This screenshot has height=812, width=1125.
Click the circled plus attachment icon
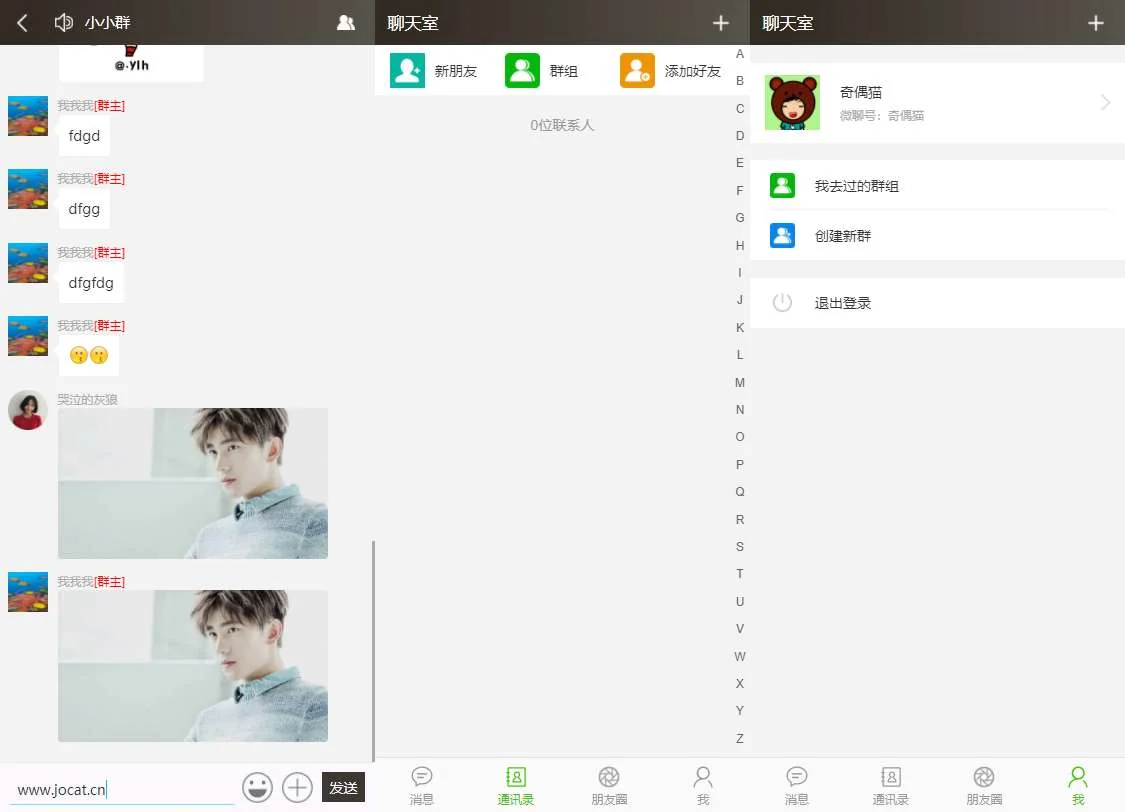tap(297, 787)
